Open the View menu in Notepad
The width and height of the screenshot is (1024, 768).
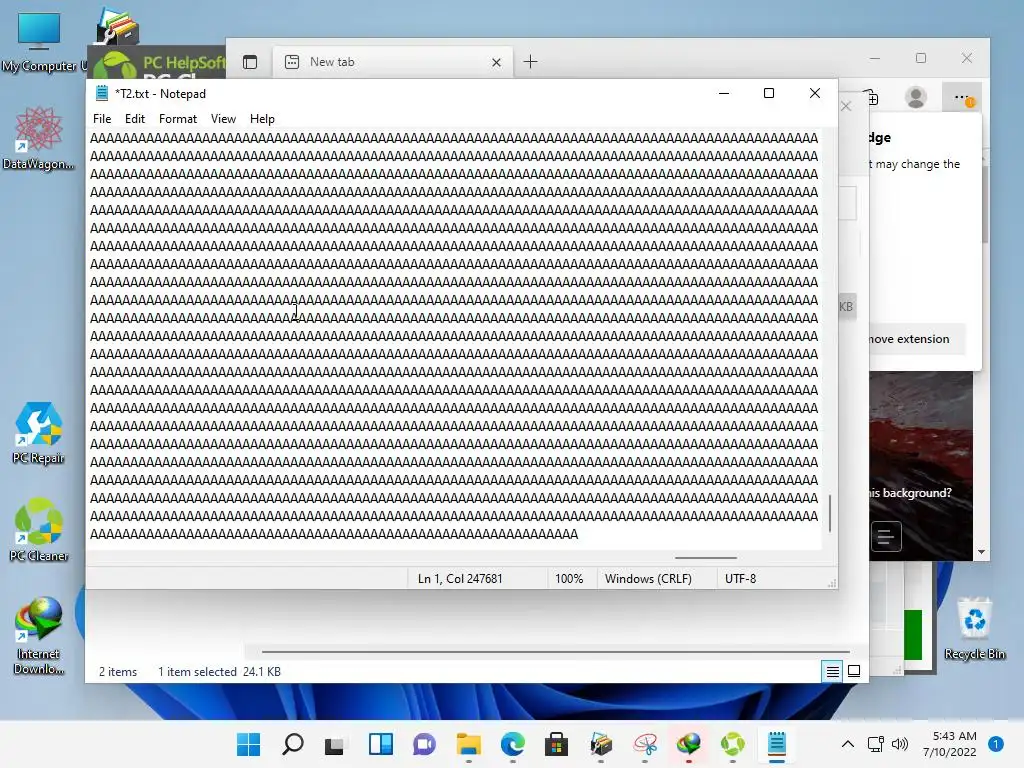click(223, 119)
